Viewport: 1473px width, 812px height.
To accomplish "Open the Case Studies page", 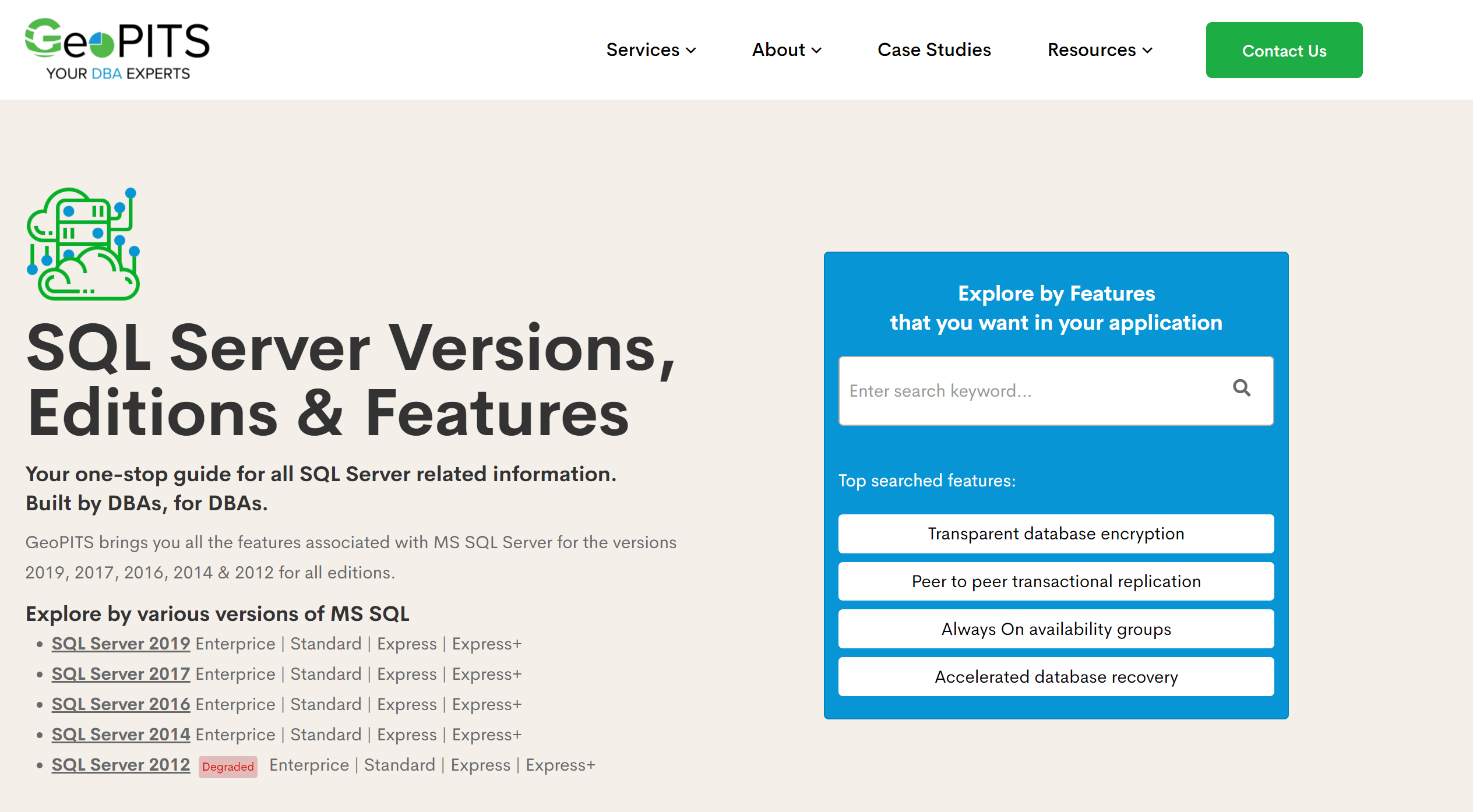I will click(x=934, y=50).
